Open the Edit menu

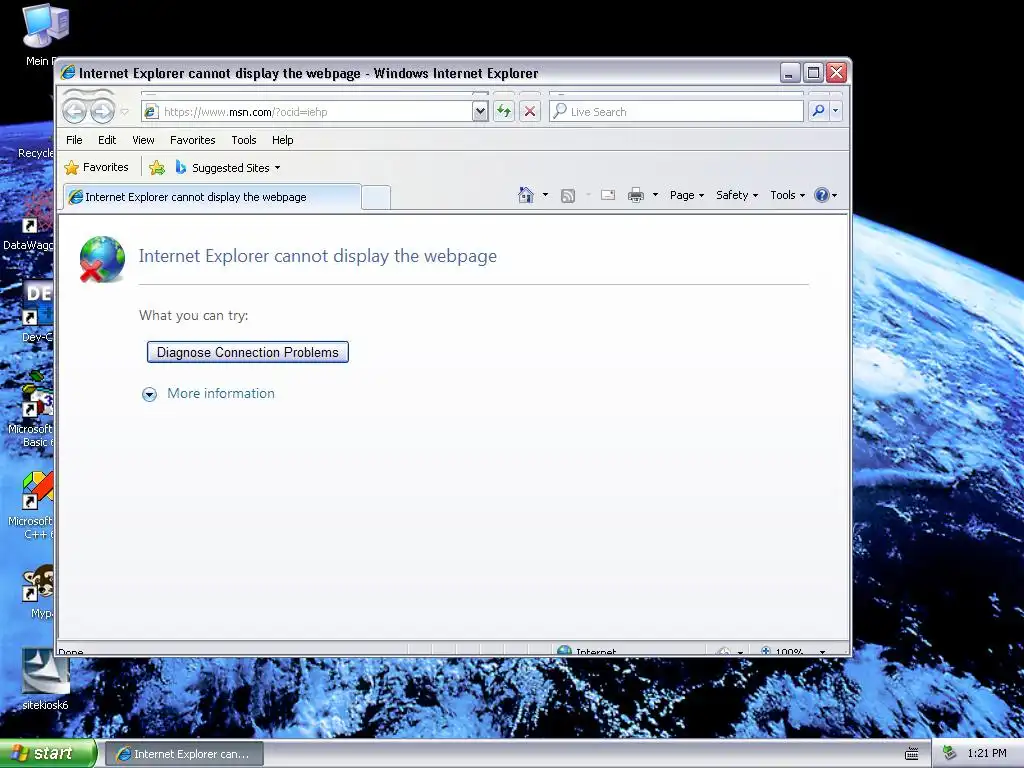(107, 140)
